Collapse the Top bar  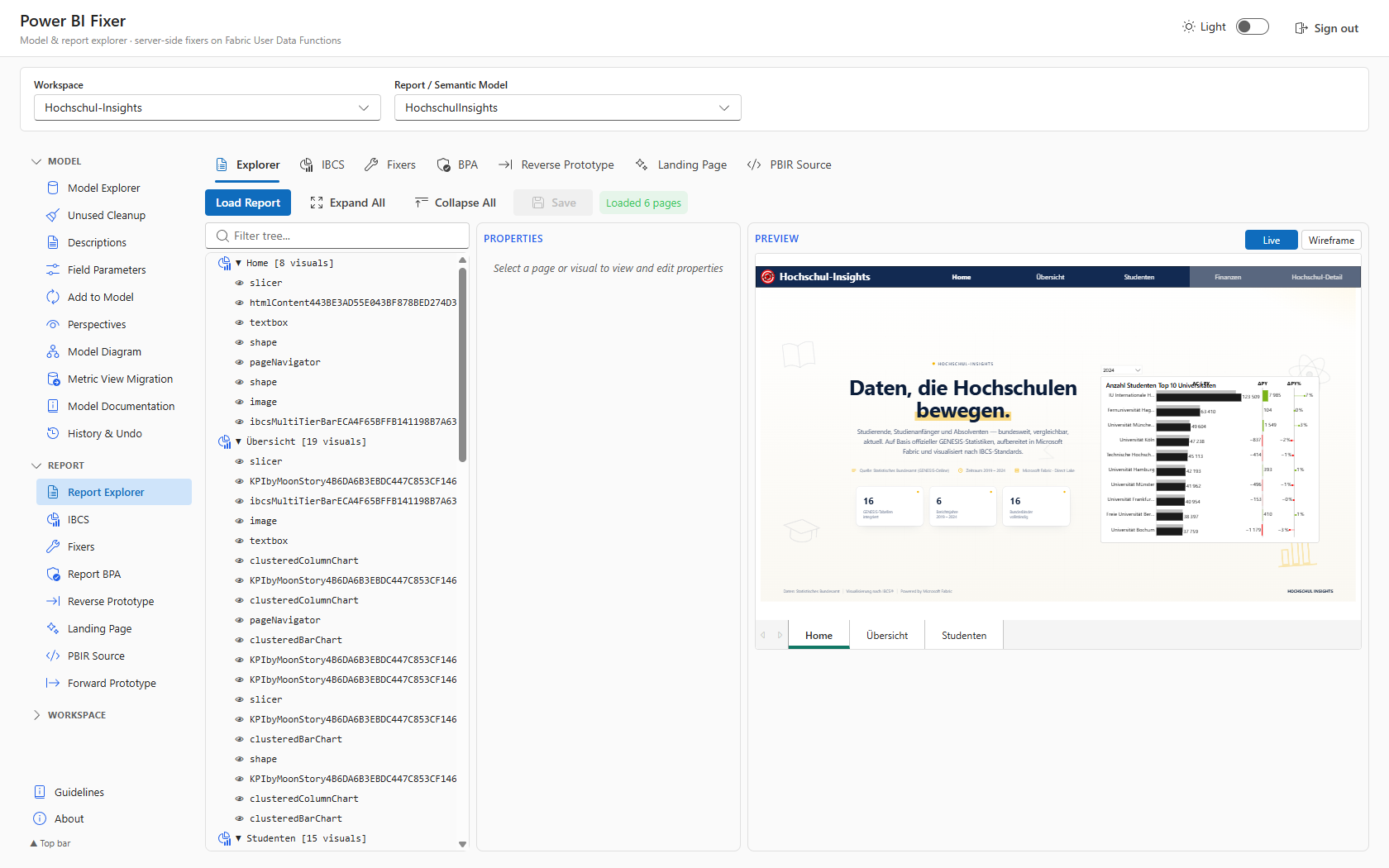(x=50, y=843)
